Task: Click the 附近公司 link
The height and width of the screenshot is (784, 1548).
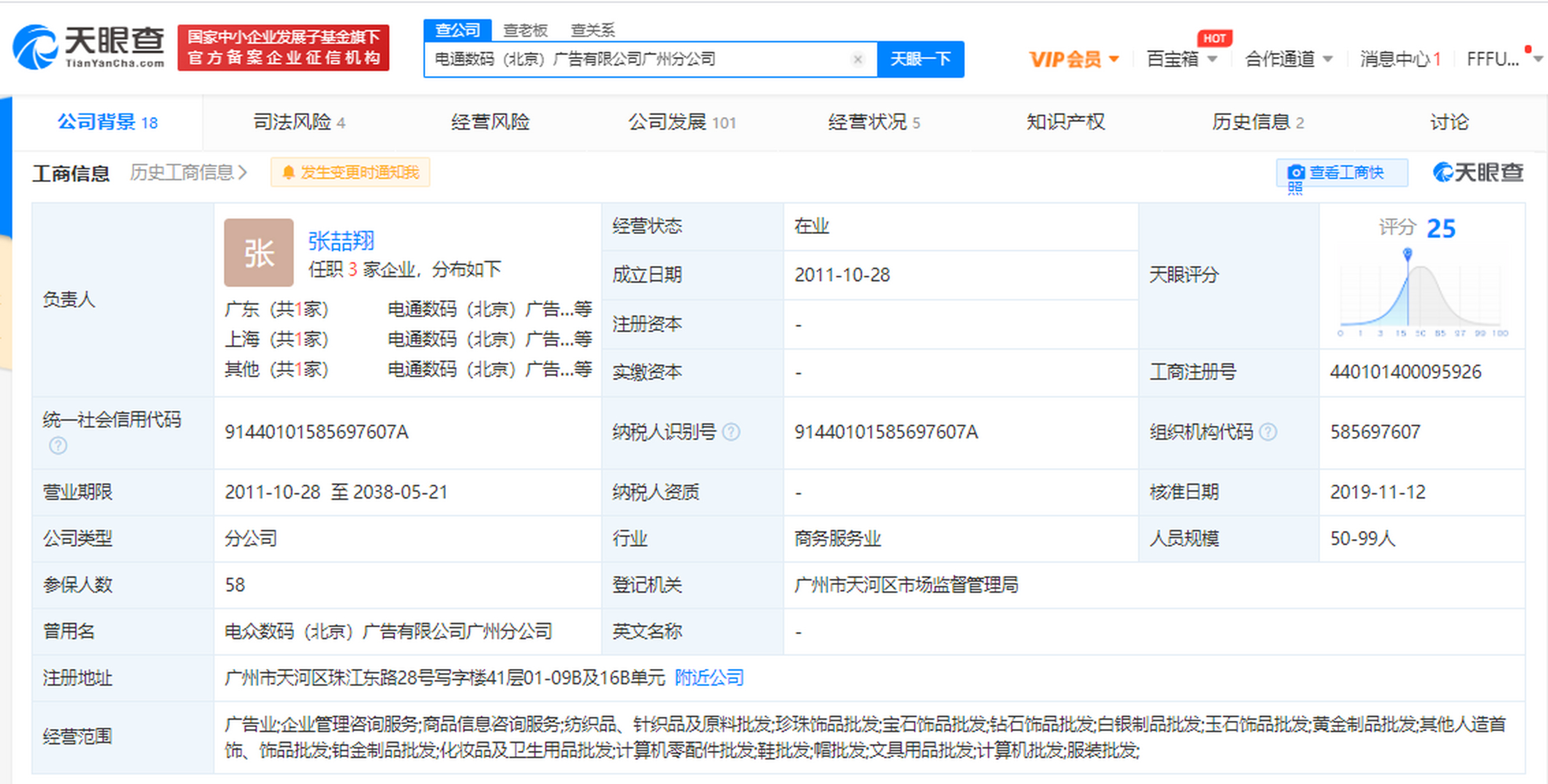Action: click(x=709, y=677)
